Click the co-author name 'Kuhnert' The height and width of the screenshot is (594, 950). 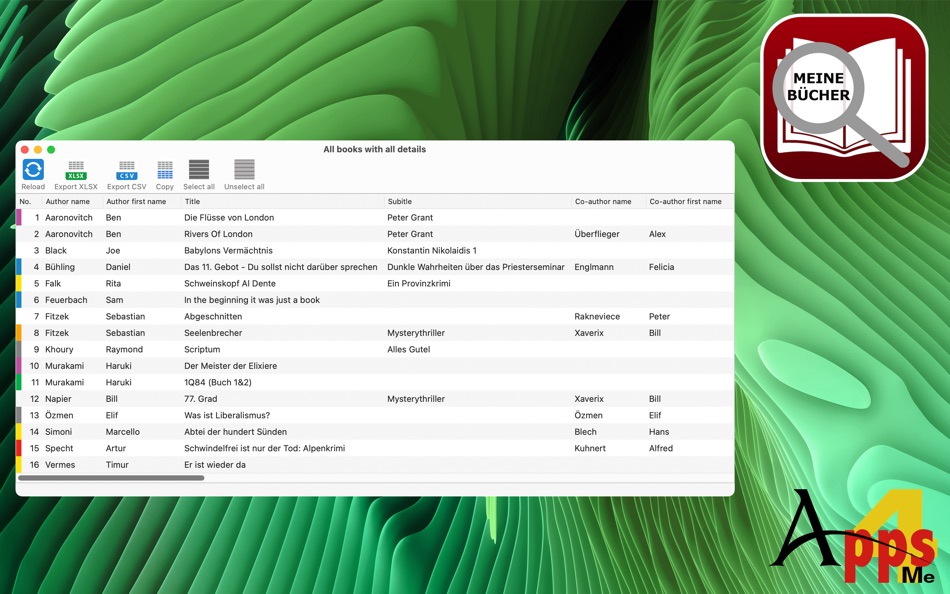590,448
